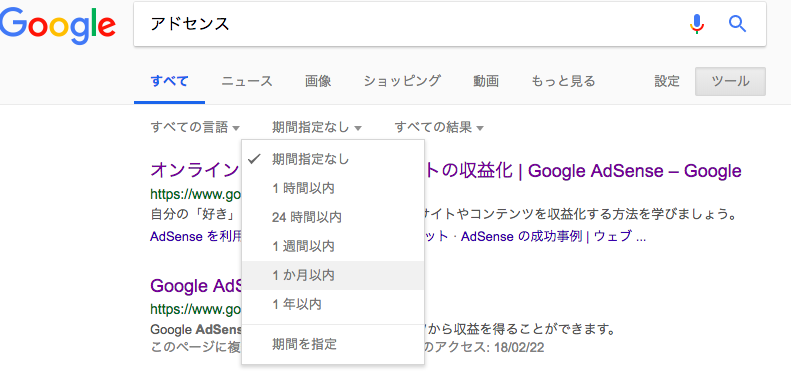
Task: Choose 1 か月以内 in the menu
Action: (333, 276)
